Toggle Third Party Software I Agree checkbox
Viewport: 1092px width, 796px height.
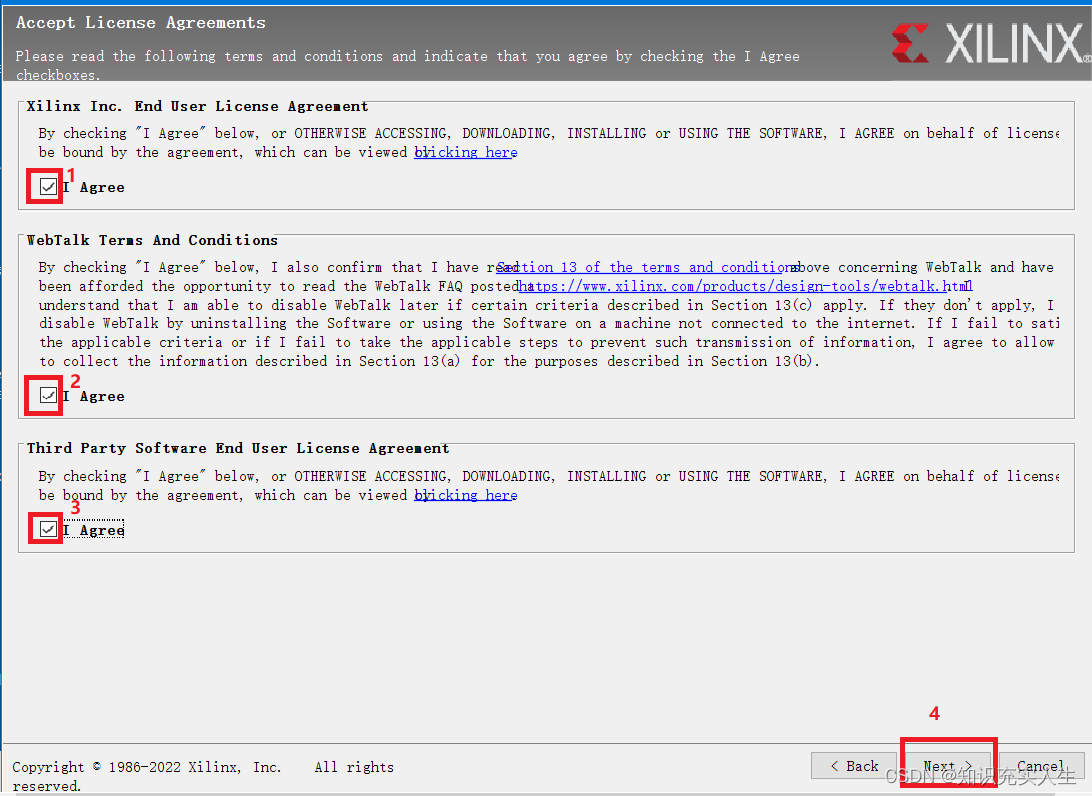click(48, 529)
